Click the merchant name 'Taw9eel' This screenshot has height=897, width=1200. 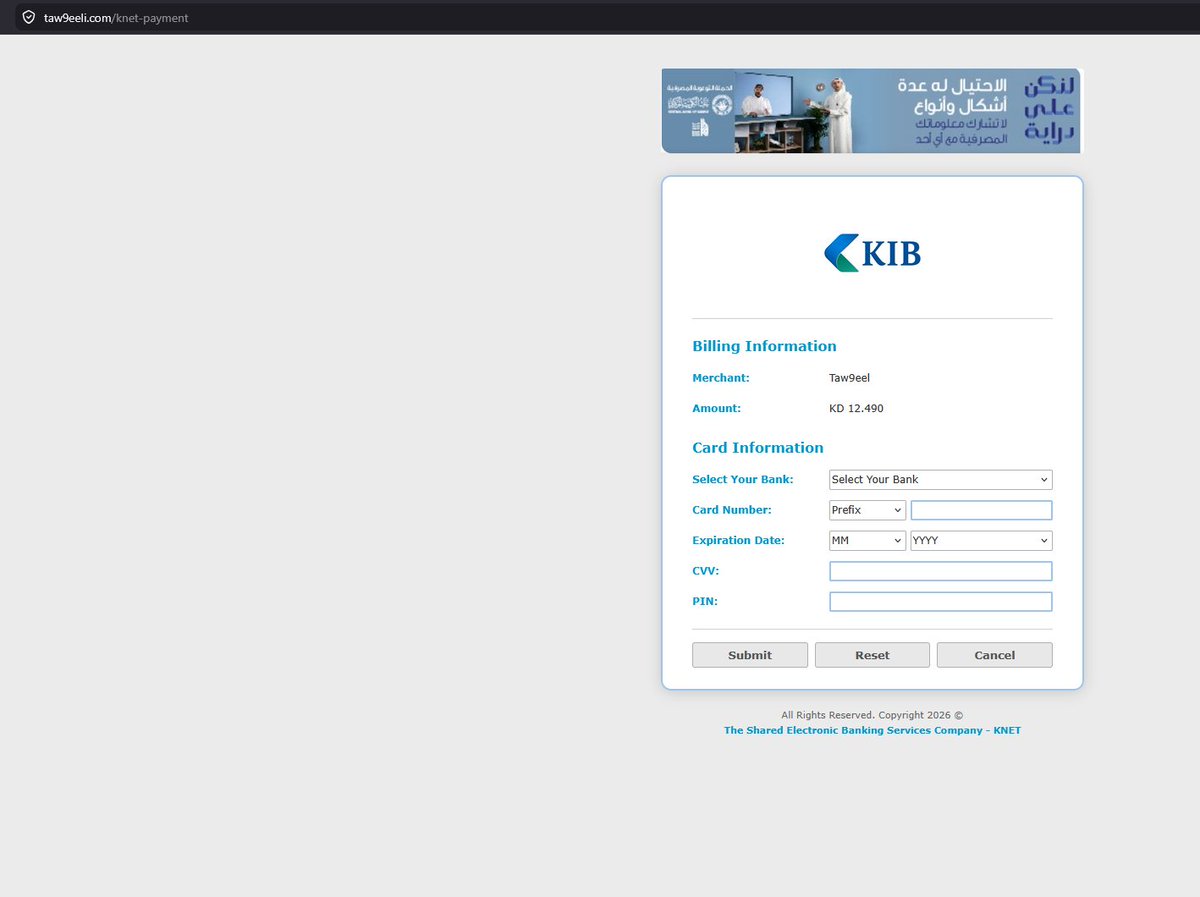(849, 378)
